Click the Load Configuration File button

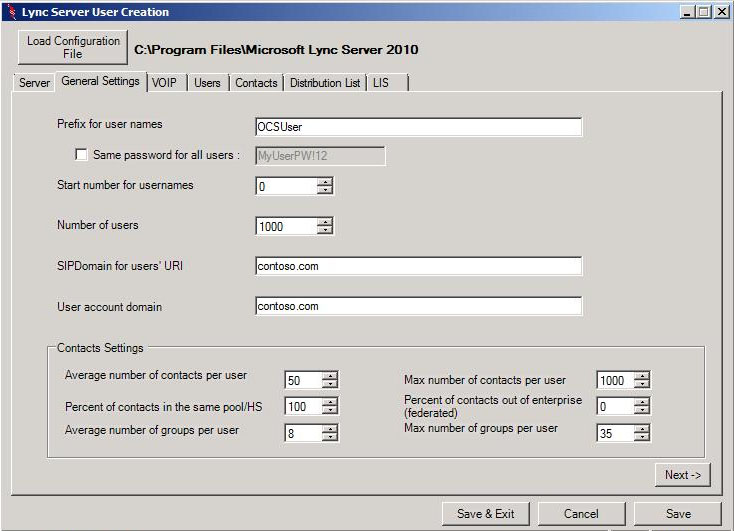tap(73, 47)
